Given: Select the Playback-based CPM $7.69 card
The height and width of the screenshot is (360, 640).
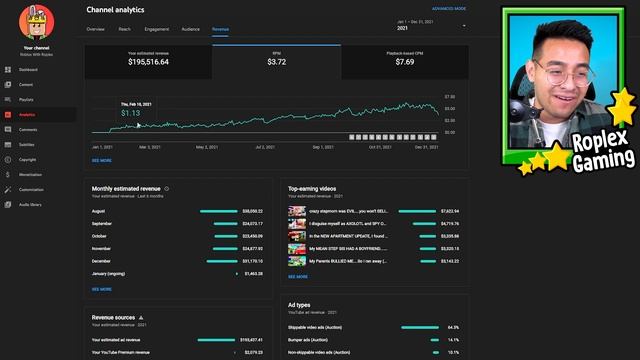Looking at the screenshot, I should [x=404, y=62].
